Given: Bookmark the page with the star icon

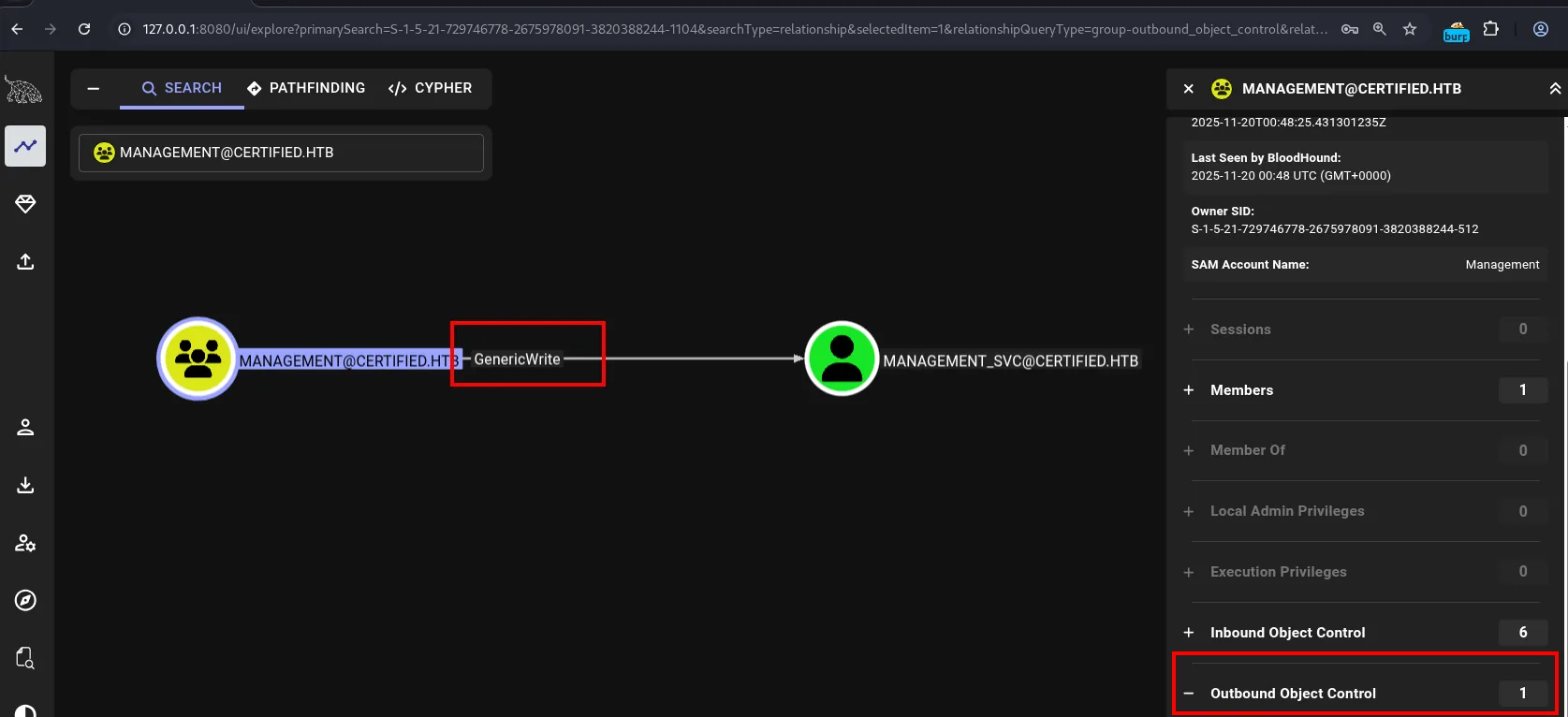Looking at the screenshot, I should [1410, 29].
